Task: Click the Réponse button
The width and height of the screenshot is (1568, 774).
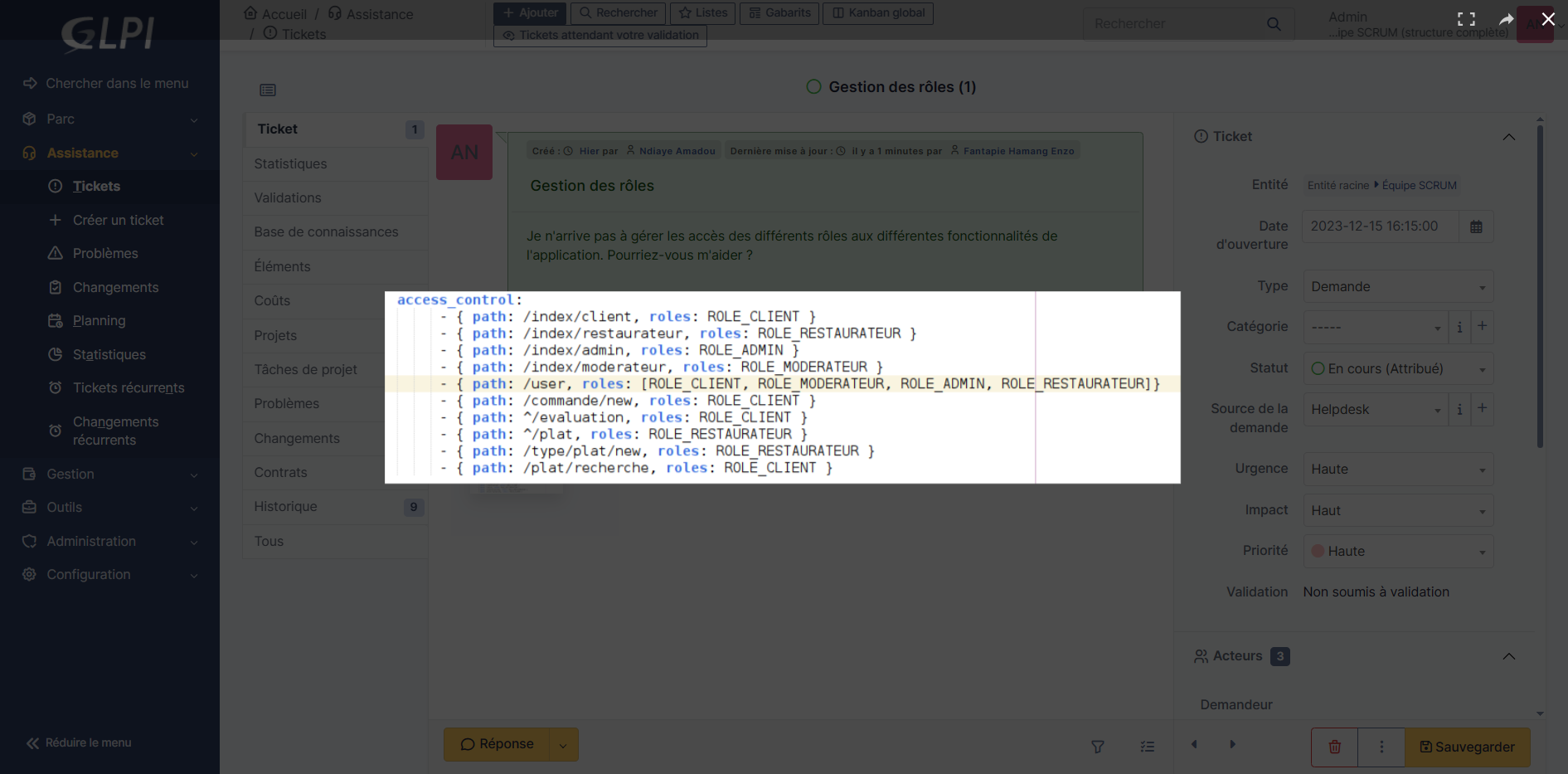Action: 497,744
